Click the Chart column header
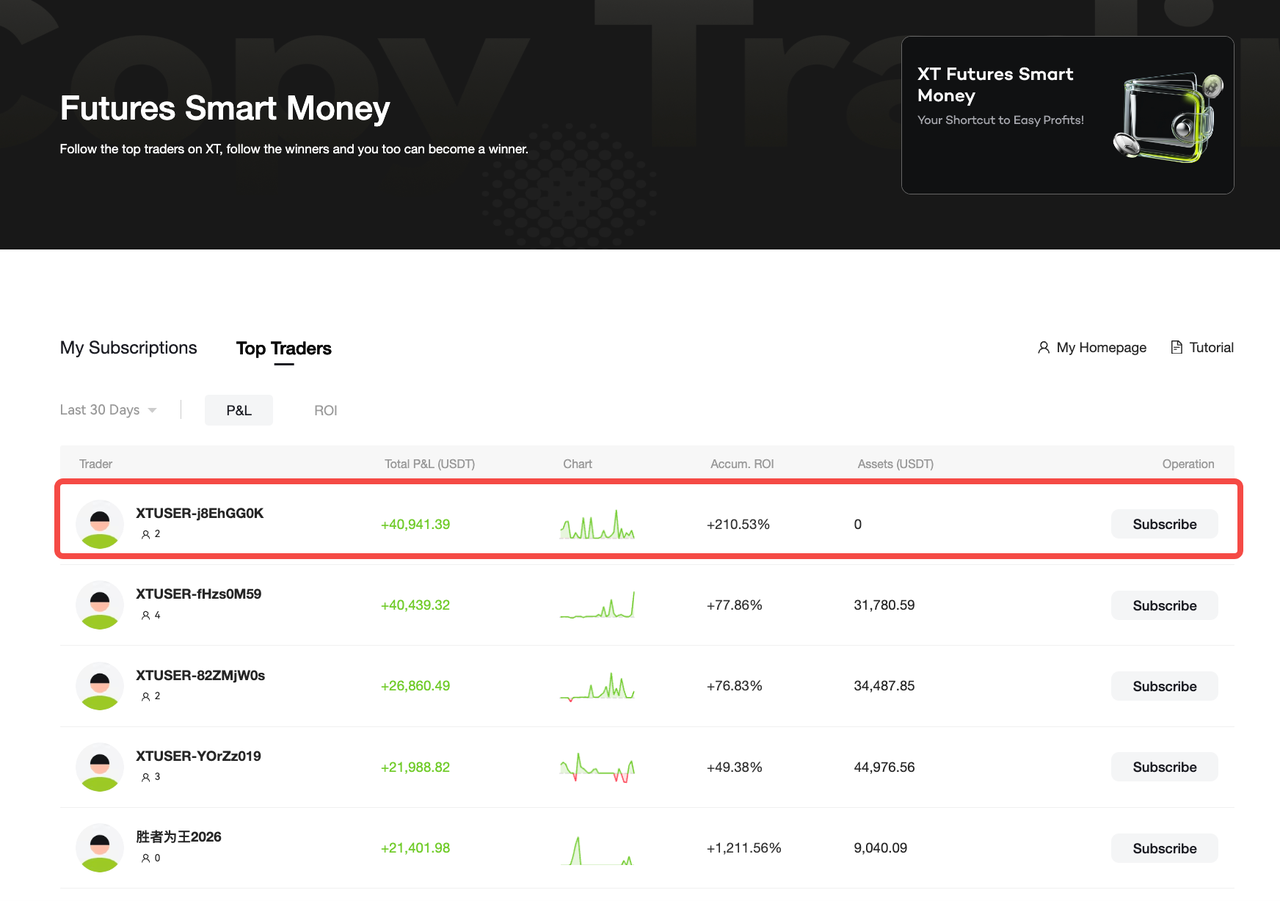Image resolution: width=1280 pixels, height=901 pixels. 578,464
